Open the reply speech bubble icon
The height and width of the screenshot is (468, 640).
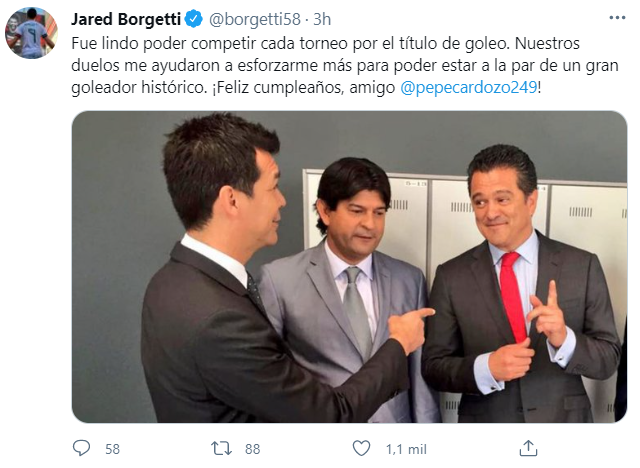click(x=81, y=448)
